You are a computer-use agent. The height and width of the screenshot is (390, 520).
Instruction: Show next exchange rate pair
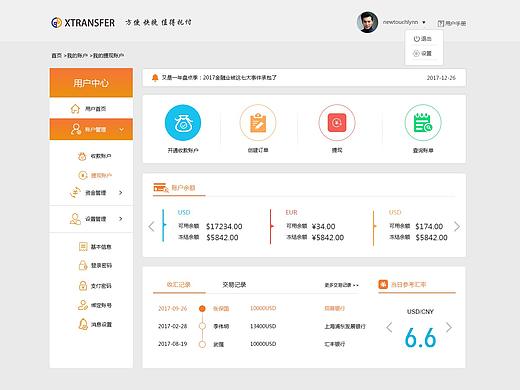(x=449, y=327)
